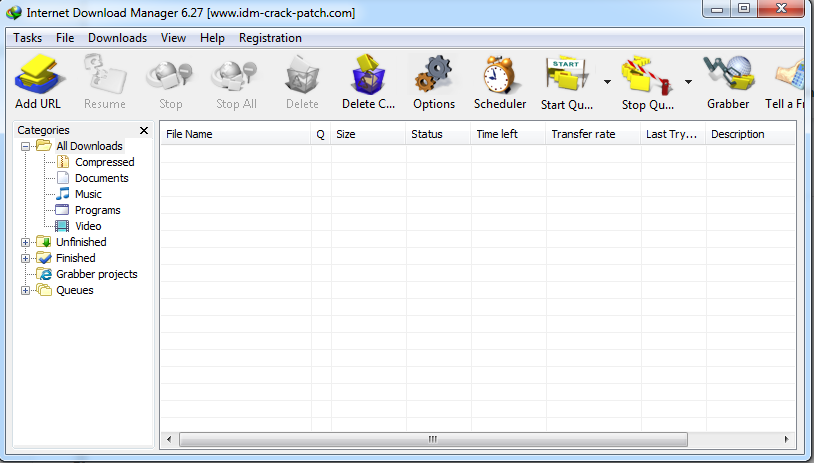The width and height of the screenshot is (814, 463).
Task: Select the Grabber projects item
Action: coord(97,275)
